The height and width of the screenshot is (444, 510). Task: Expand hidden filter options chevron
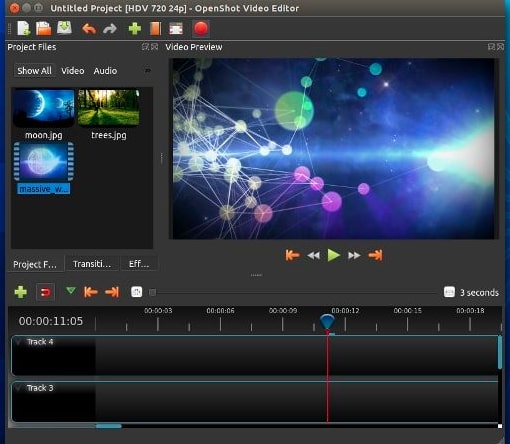[147, 71]
